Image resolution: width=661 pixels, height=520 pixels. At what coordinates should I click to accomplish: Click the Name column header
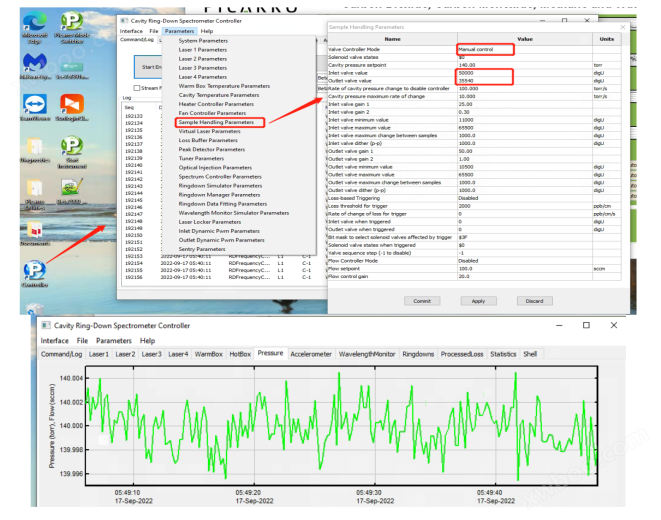click(x=392, y=39)
